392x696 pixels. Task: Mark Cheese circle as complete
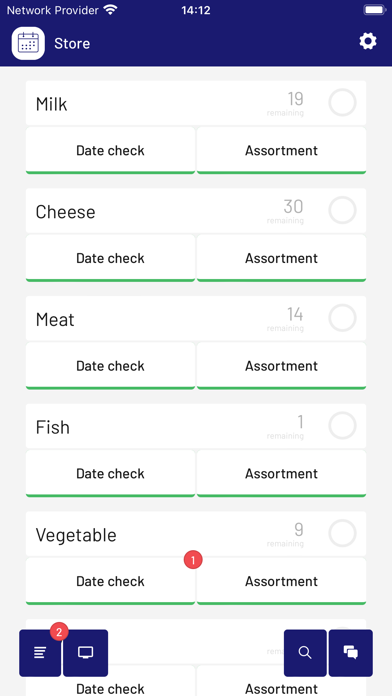tap(342, 210)
